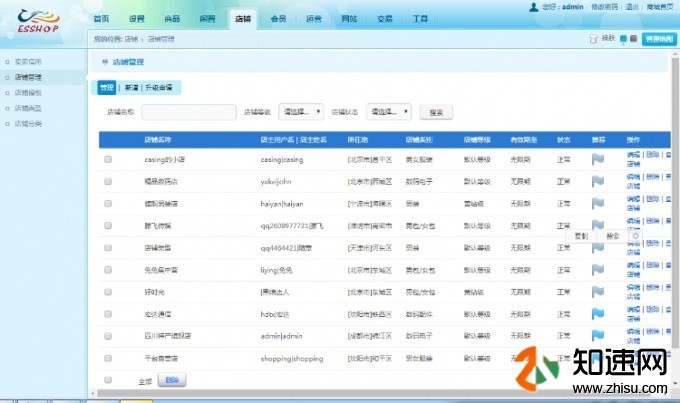Open the 交易 top menu
Screen dimensions: 680x403
coord(385,19)
